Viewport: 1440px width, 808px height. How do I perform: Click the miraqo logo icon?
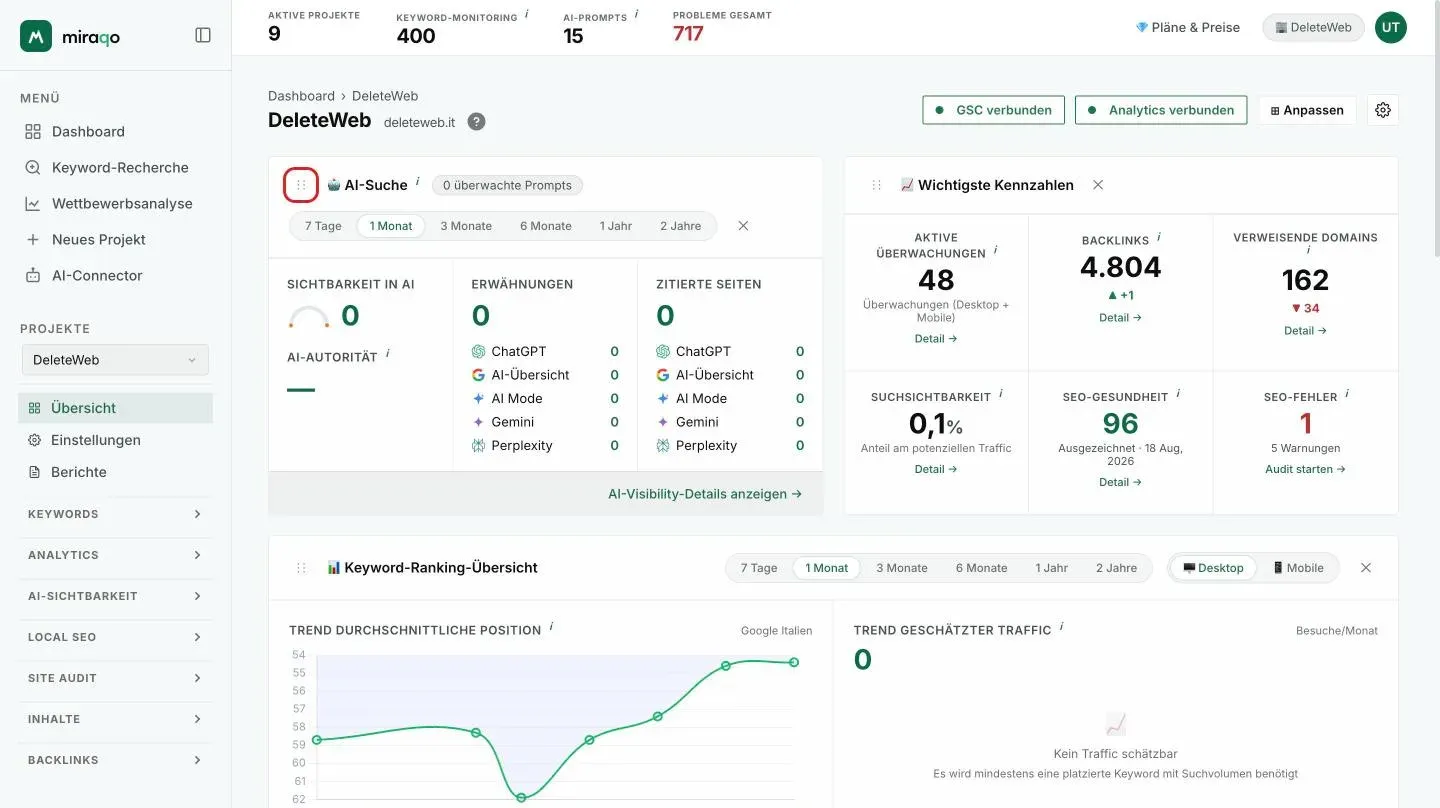pyautogui.click(x=36, y=36)
